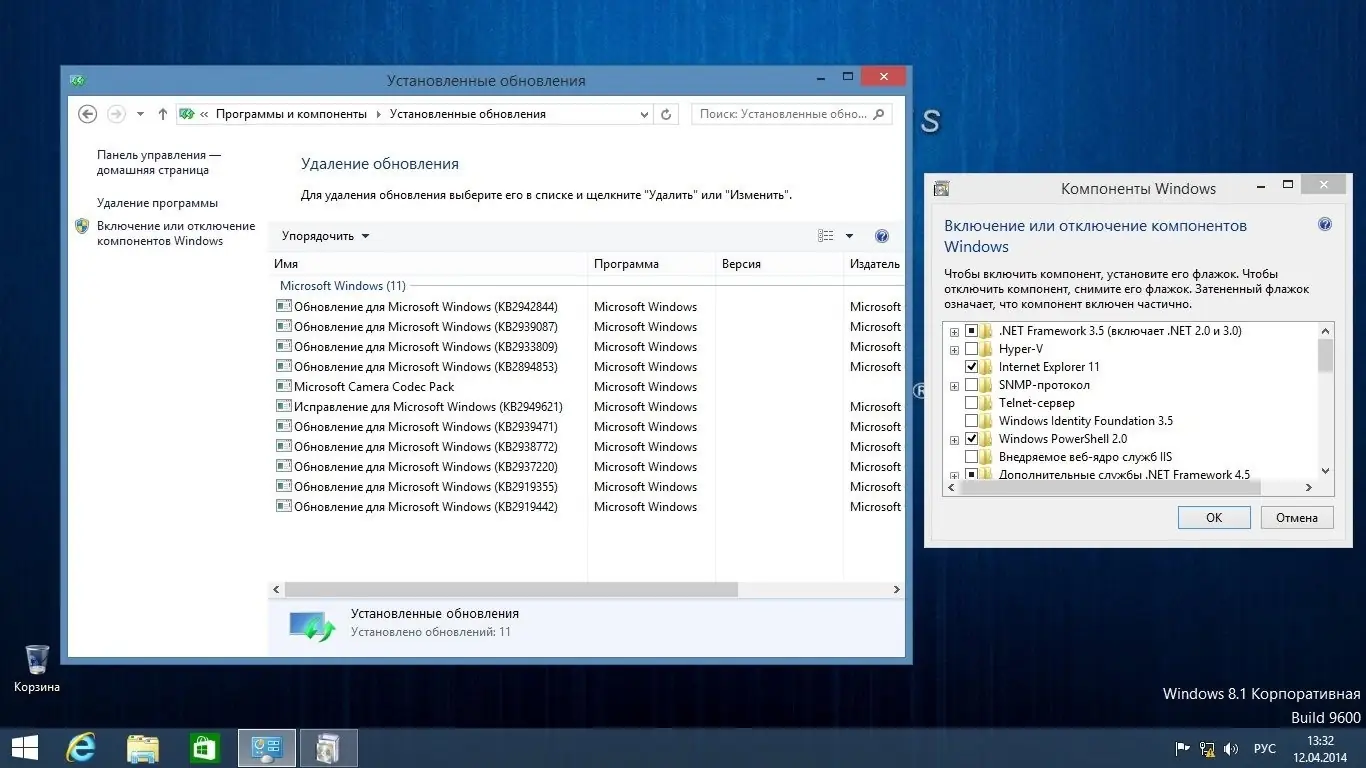Click the icon of update KB2942844
This screenshot has height=768, width=1366.
283,307
